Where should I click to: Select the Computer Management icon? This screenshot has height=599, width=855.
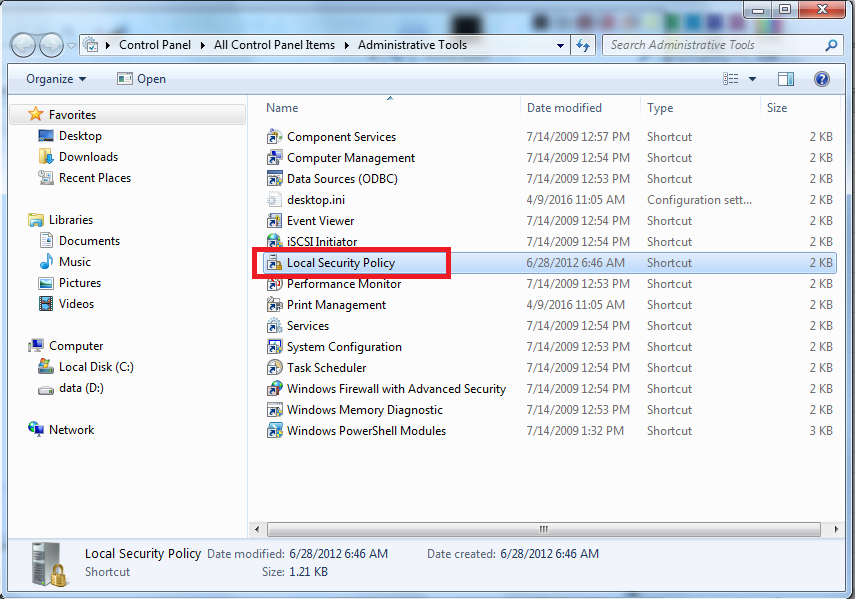(x=274, y=158)
